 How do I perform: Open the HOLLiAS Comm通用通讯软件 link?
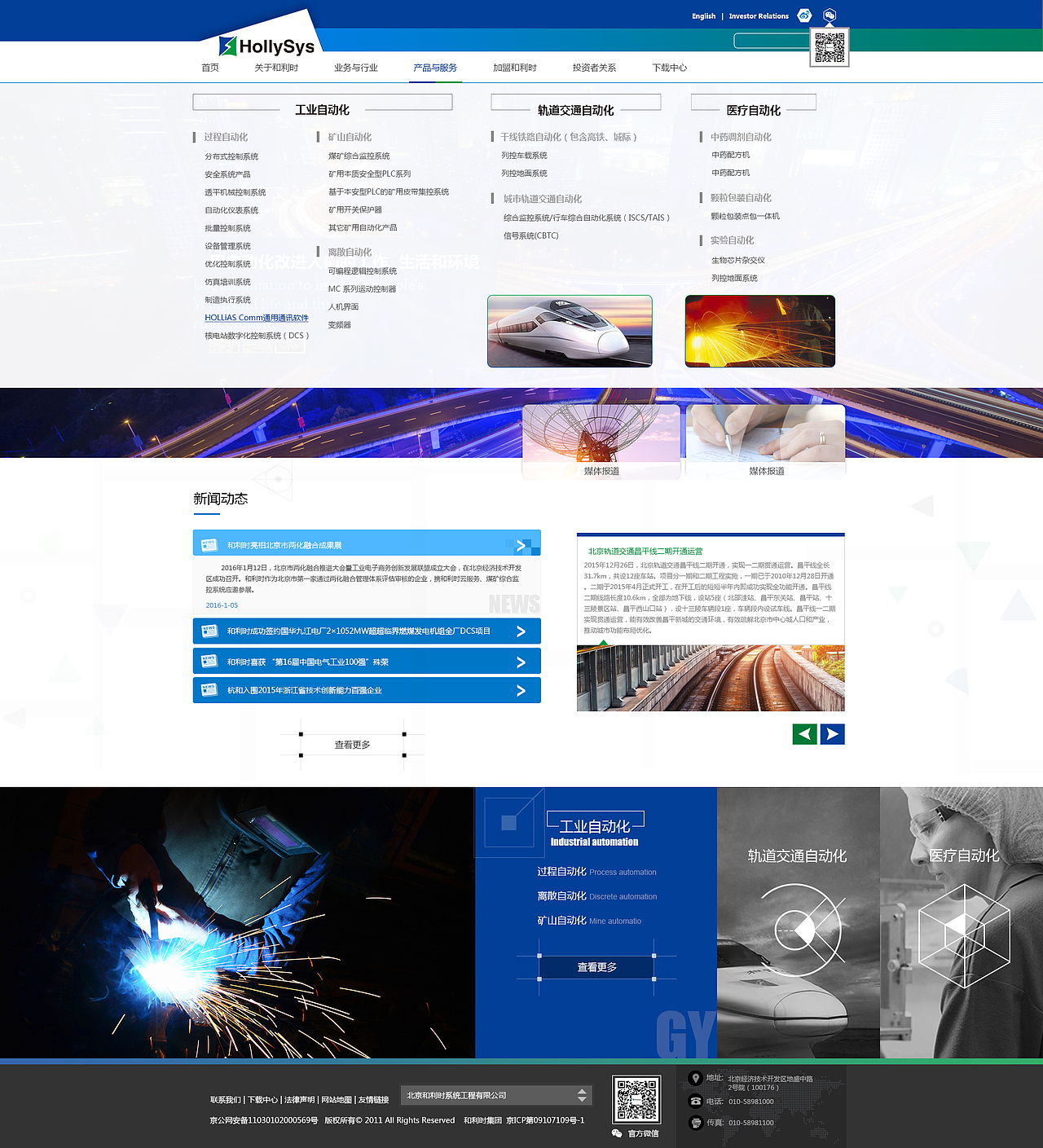coord(257,318)
